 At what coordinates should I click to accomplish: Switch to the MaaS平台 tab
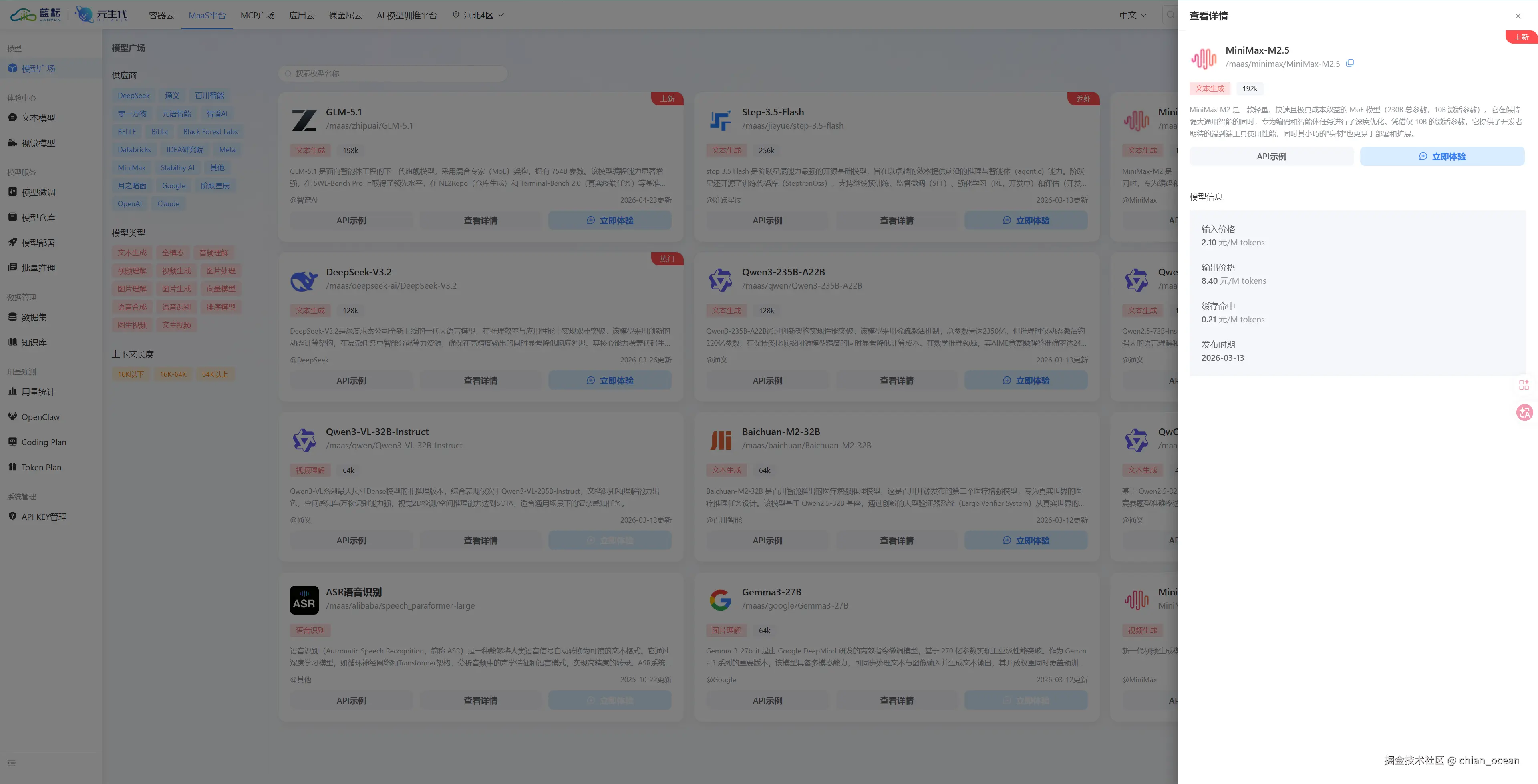point(207,16)
